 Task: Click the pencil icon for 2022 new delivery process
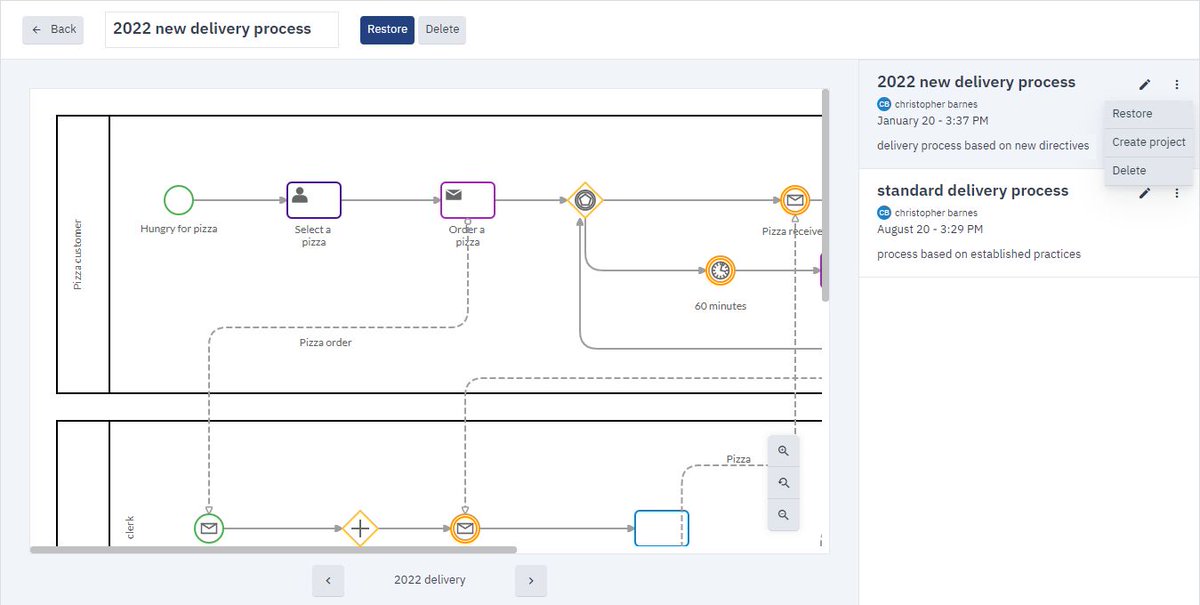click(1144, 84)
